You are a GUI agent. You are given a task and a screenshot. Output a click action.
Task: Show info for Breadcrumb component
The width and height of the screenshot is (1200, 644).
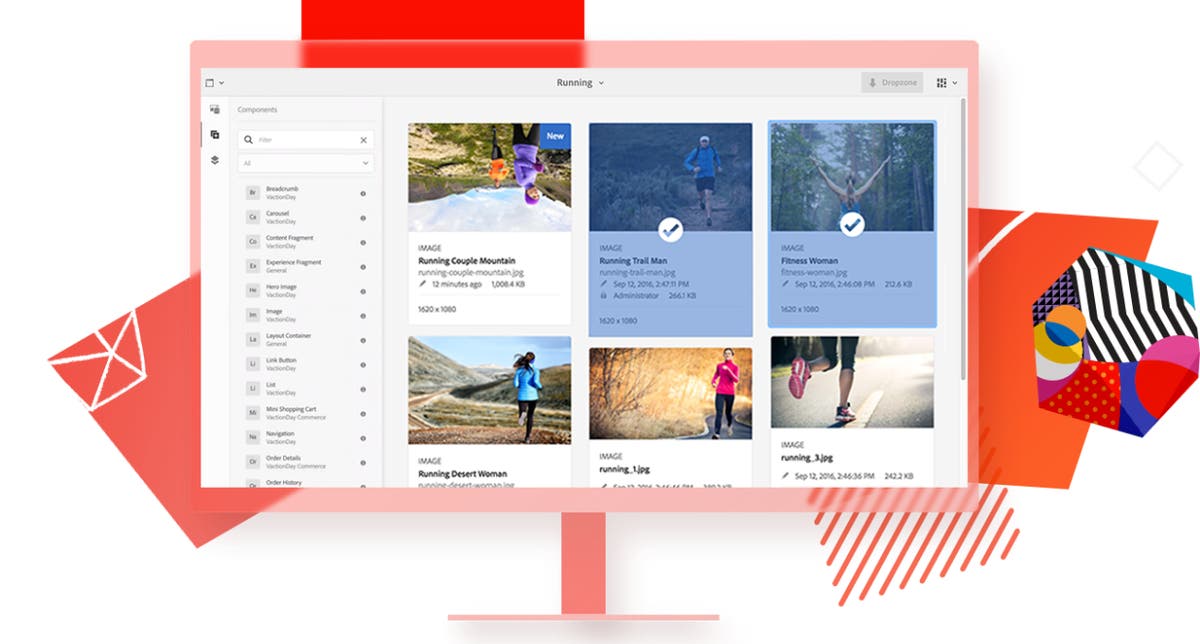(x=362, y=193)
